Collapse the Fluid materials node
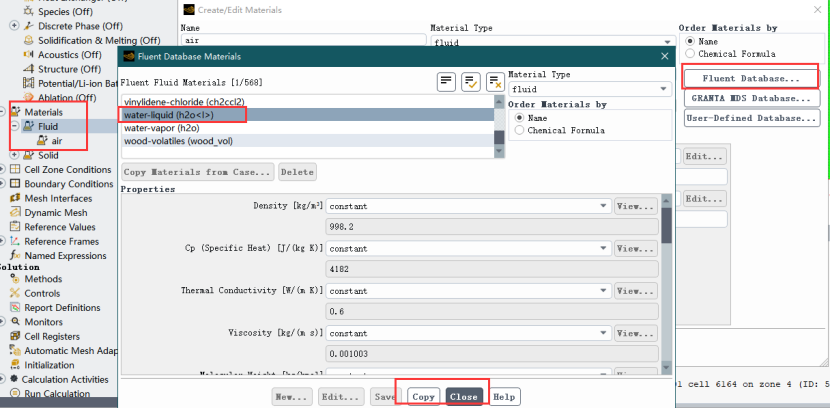This screenshot has height=408, width=830. click(14, 126)
